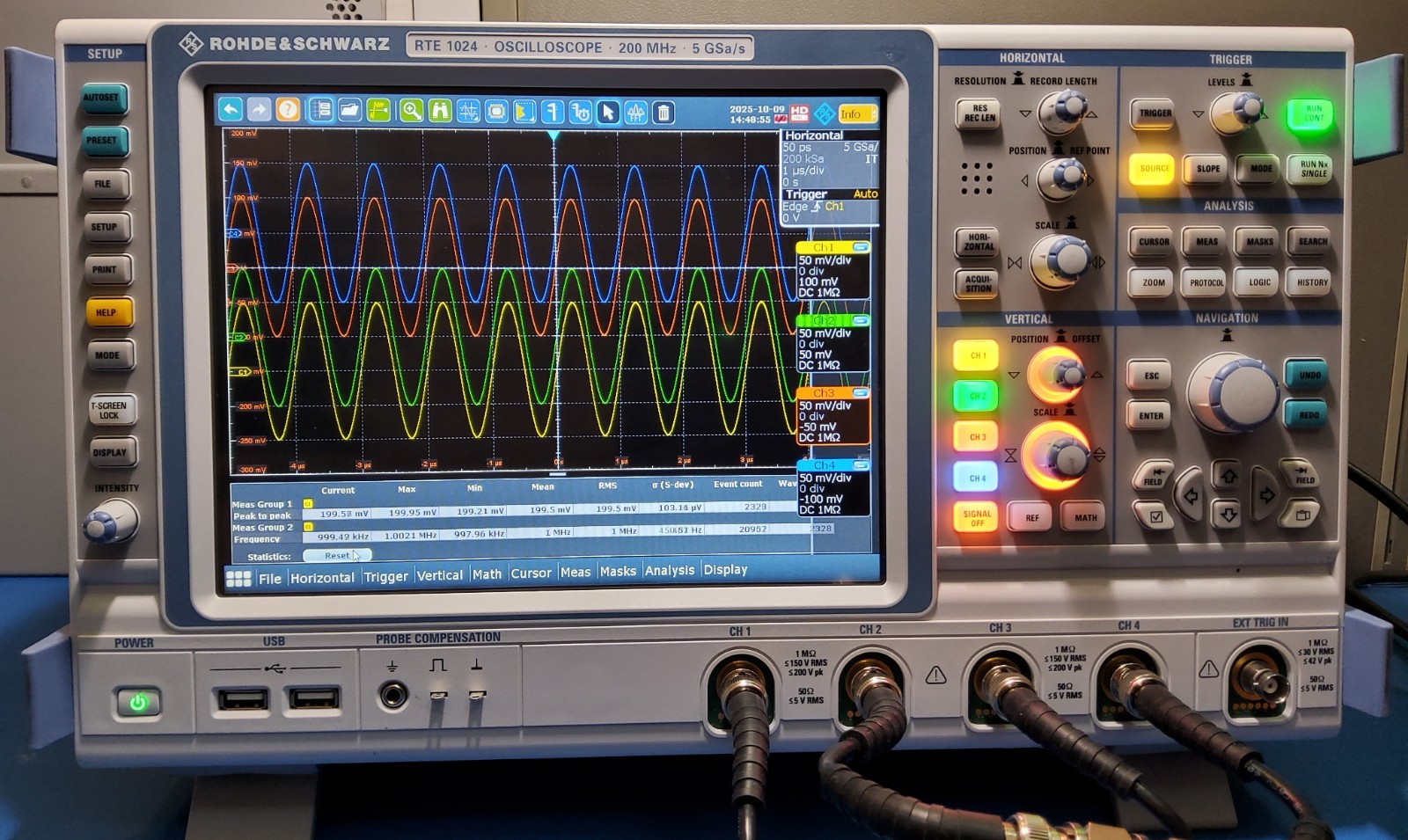
Task: Click the file open folder icon
Action: tap(350, 113)
